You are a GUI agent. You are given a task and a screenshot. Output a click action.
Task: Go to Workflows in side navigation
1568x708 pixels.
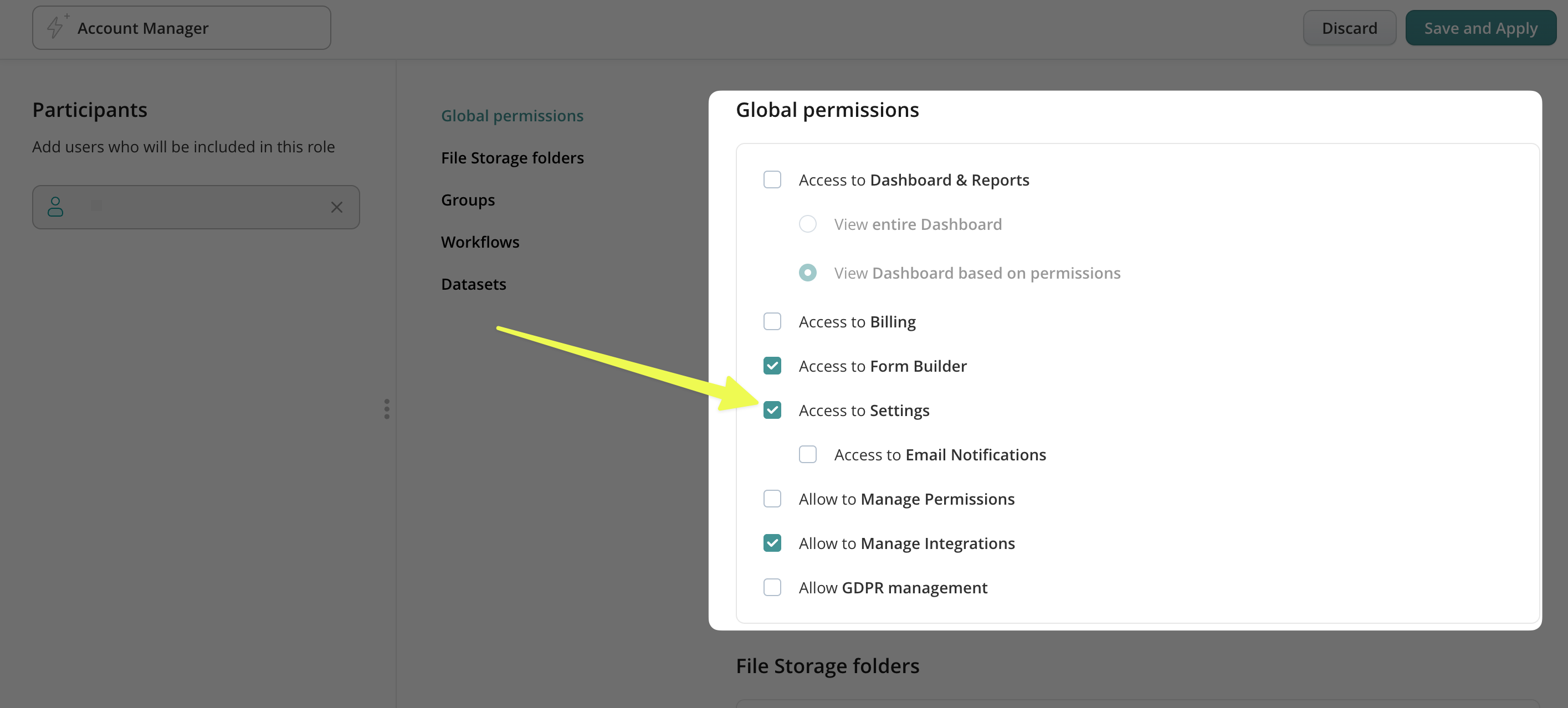click(x=480, y=242)
